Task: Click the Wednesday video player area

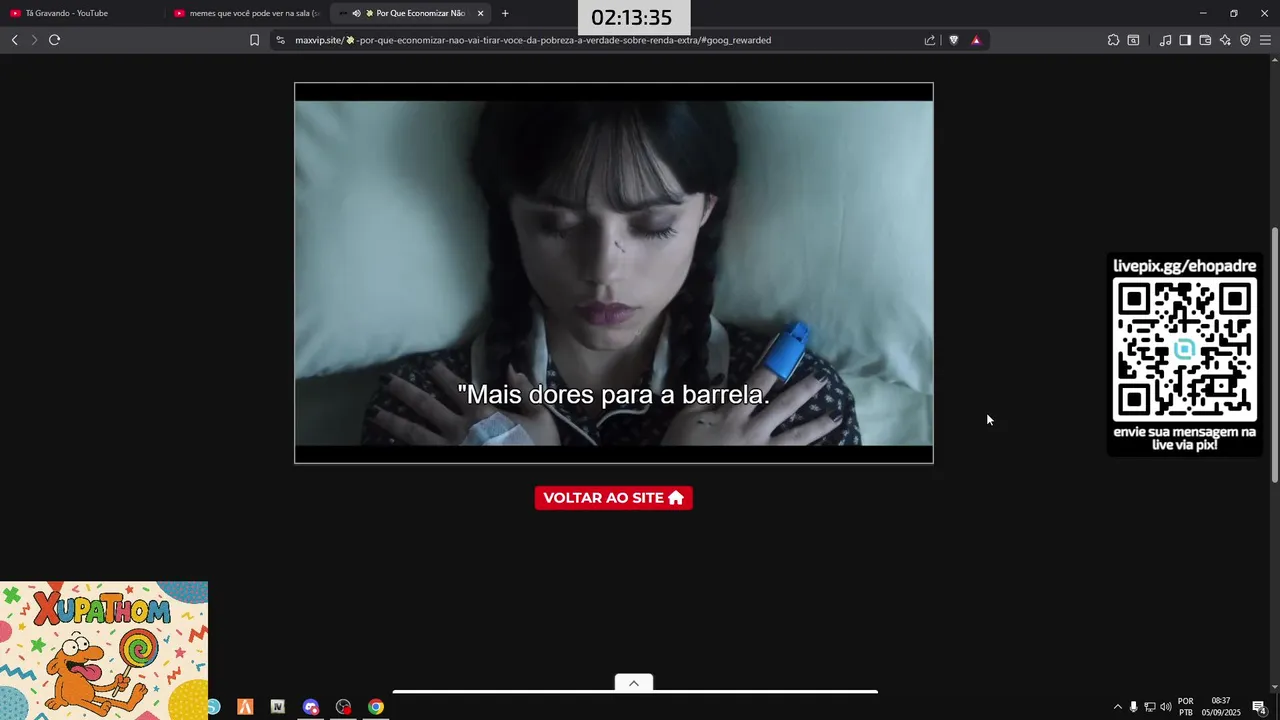Action: 614,273
